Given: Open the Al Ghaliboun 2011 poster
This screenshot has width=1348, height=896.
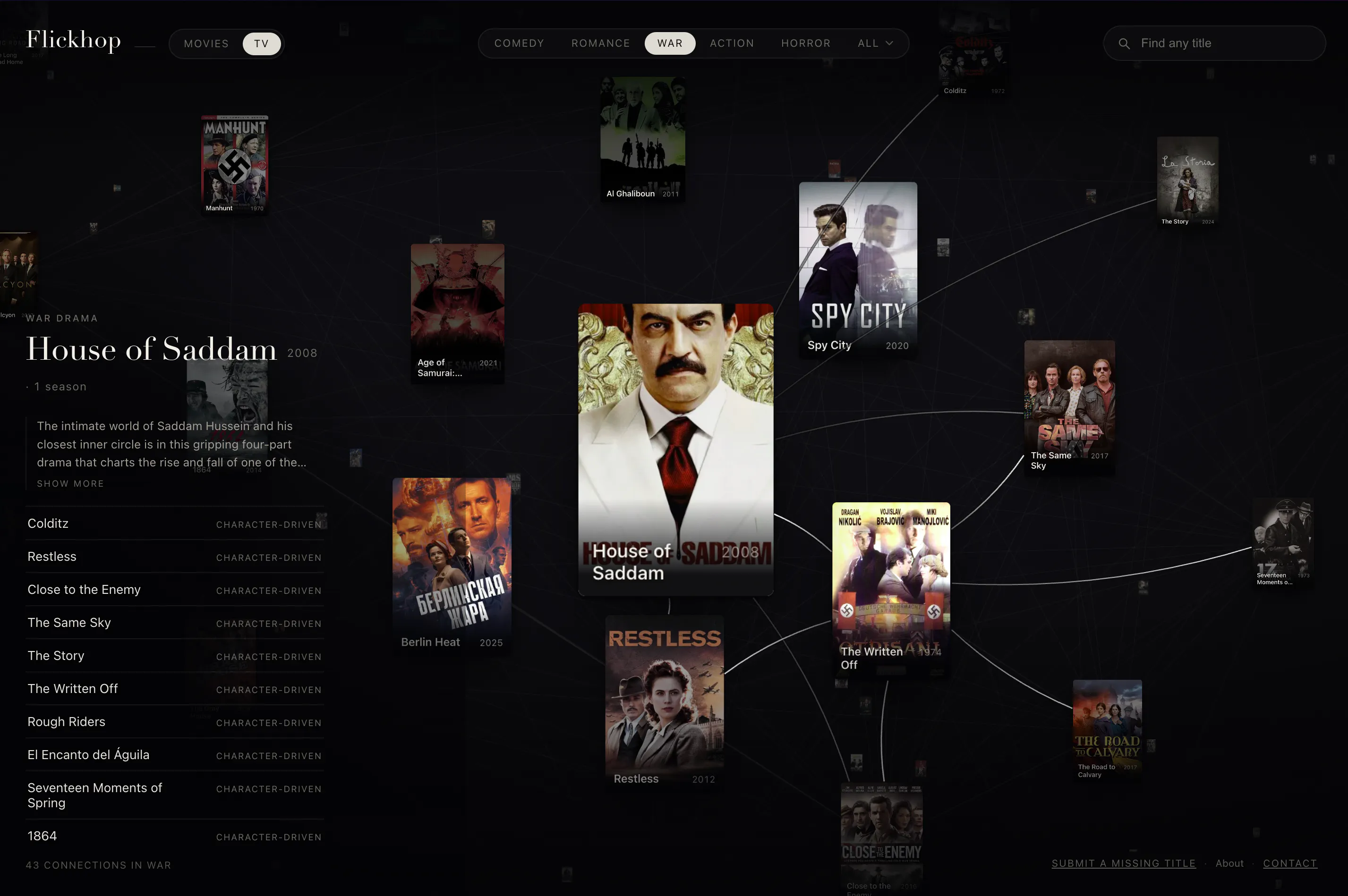Looking at the screenshot, I should (642, 139).
